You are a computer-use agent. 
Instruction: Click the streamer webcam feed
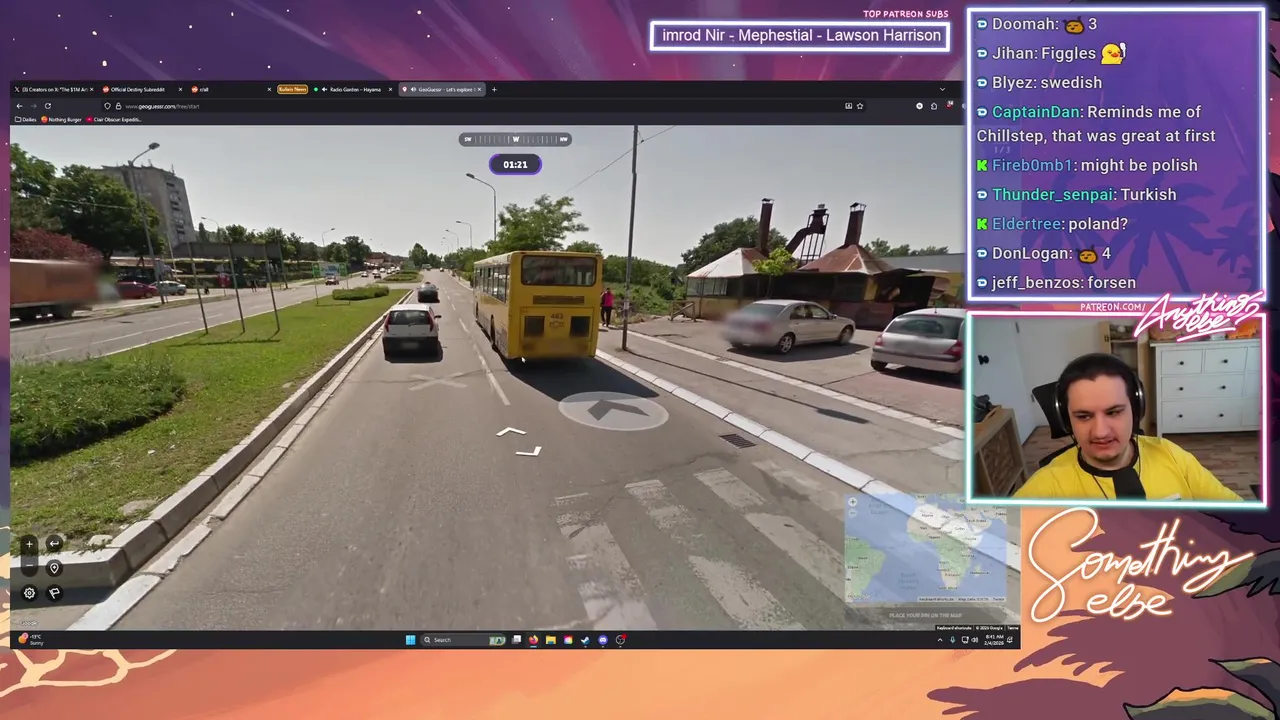[1115, 407]
